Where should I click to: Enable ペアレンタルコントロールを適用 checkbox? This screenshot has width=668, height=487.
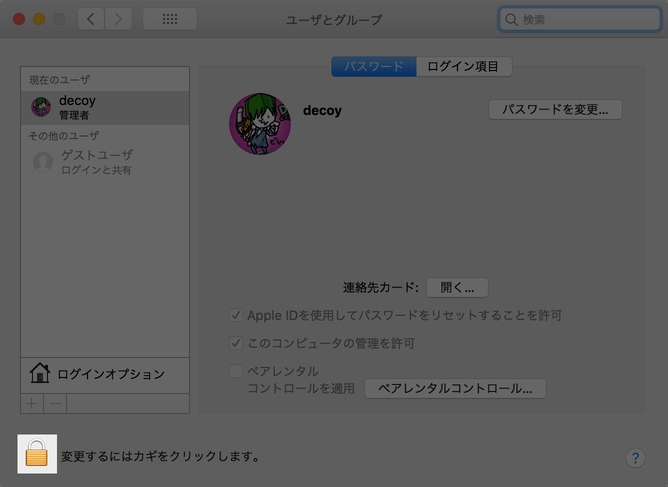click(236, 371)
